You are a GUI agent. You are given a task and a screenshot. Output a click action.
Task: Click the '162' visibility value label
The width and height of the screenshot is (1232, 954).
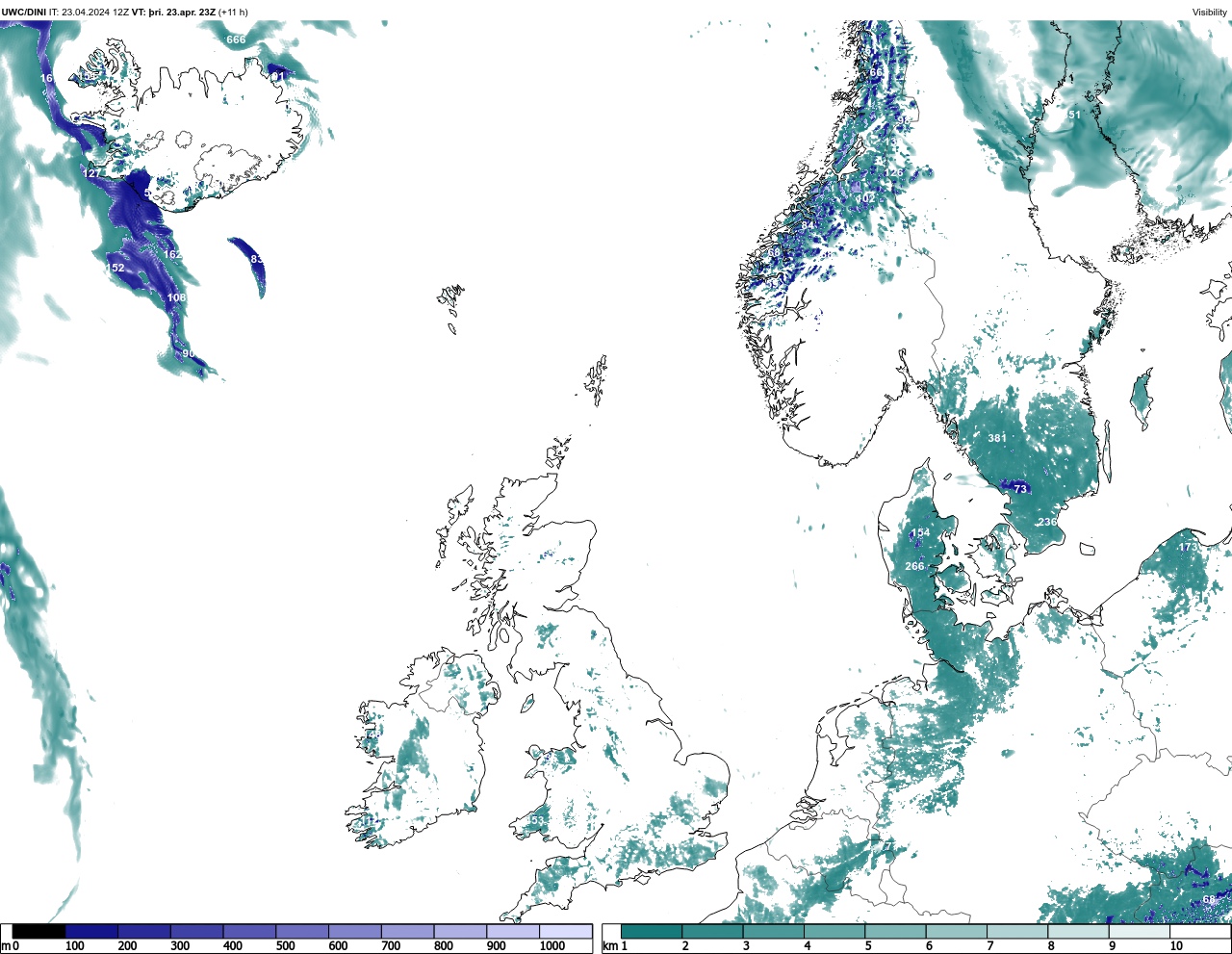172,254
